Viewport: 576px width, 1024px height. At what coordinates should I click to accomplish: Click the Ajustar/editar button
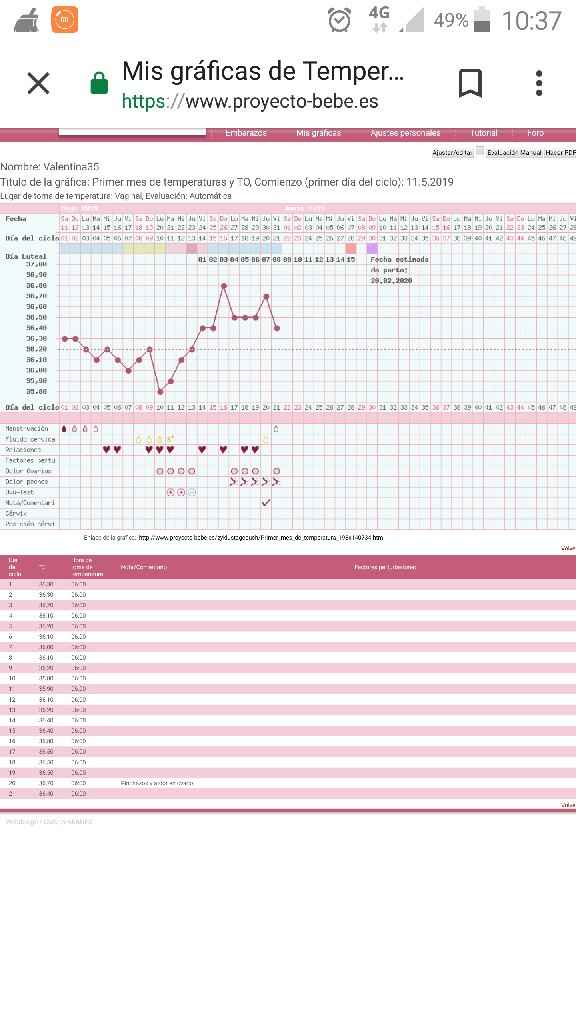click(452, 152)
